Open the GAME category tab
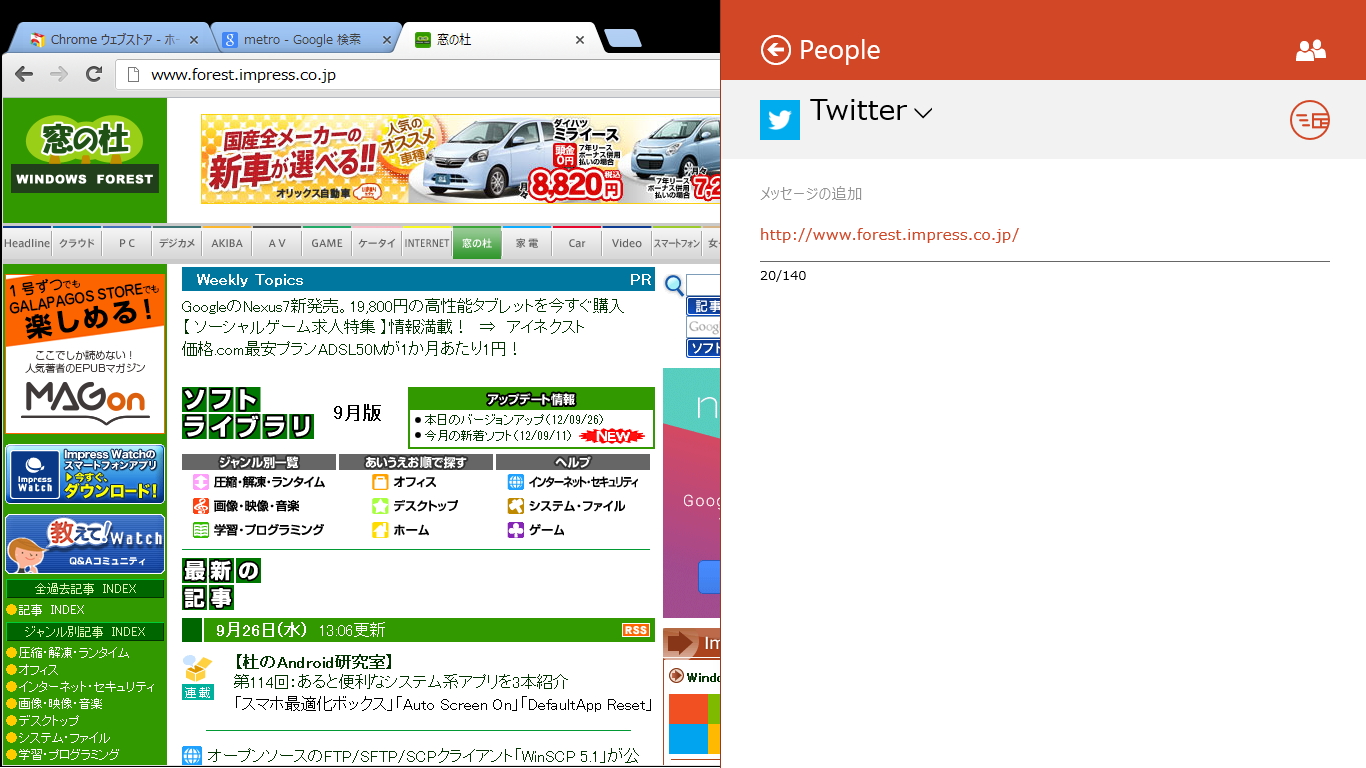Image resolution: width=1366 pixels, height=768 pixels. pos(327,242)
